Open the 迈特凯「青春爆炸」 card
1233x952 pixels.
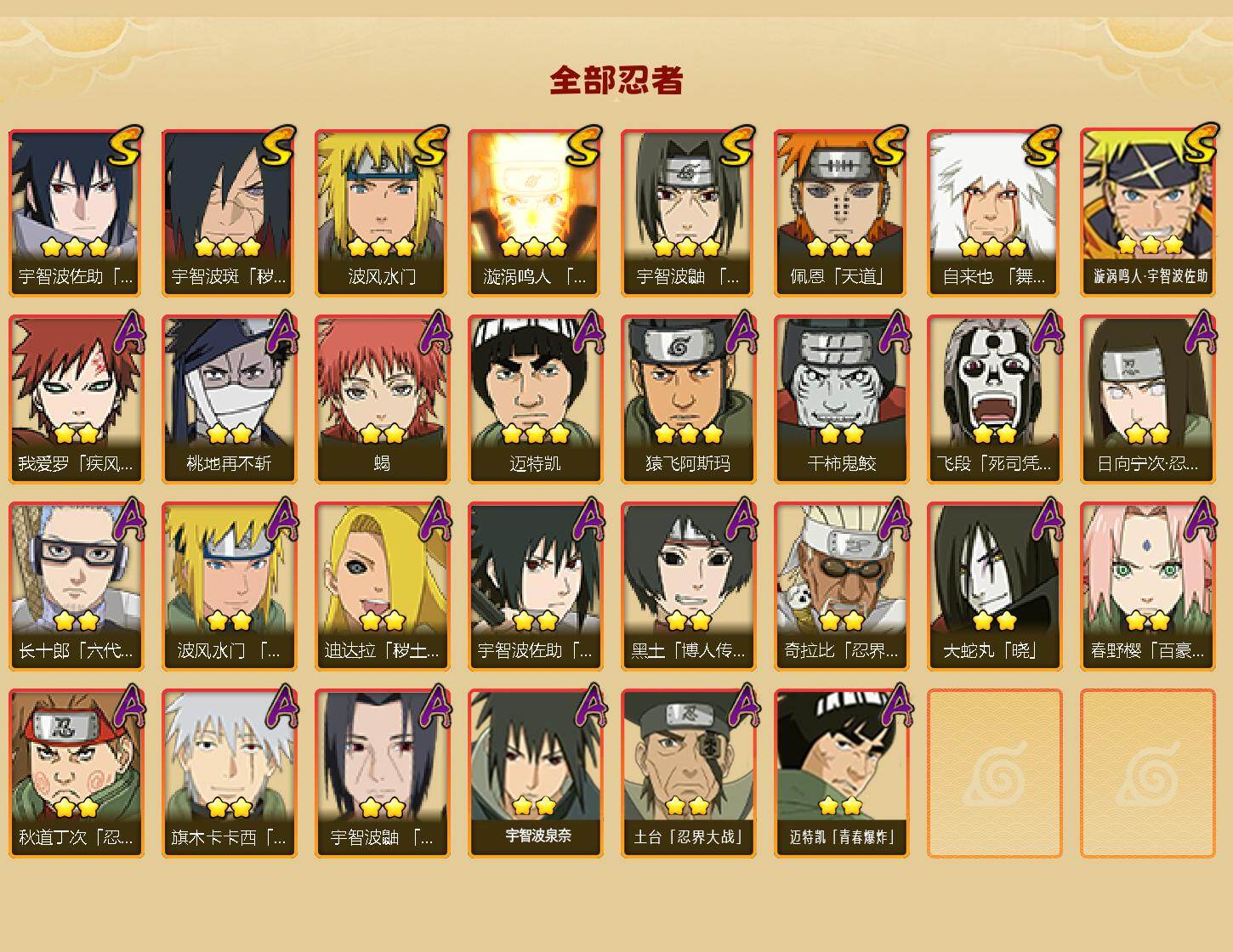click(841, 773)
